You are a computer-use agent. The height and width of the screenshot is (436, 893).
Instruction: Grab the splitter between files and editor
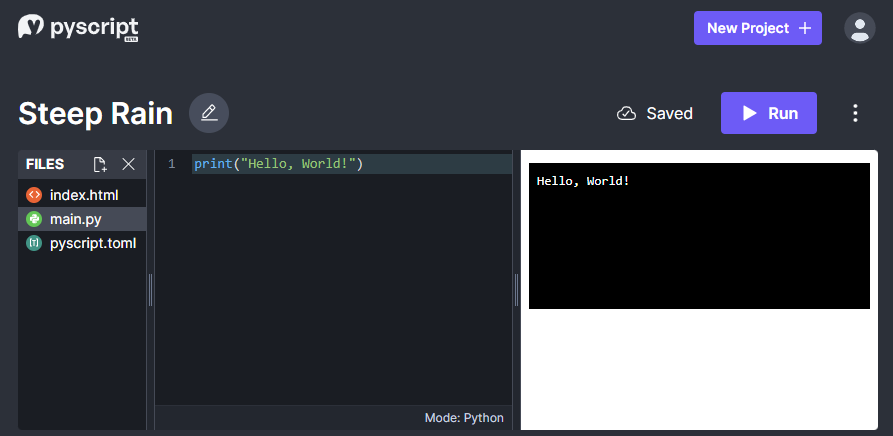pos(150,290)
